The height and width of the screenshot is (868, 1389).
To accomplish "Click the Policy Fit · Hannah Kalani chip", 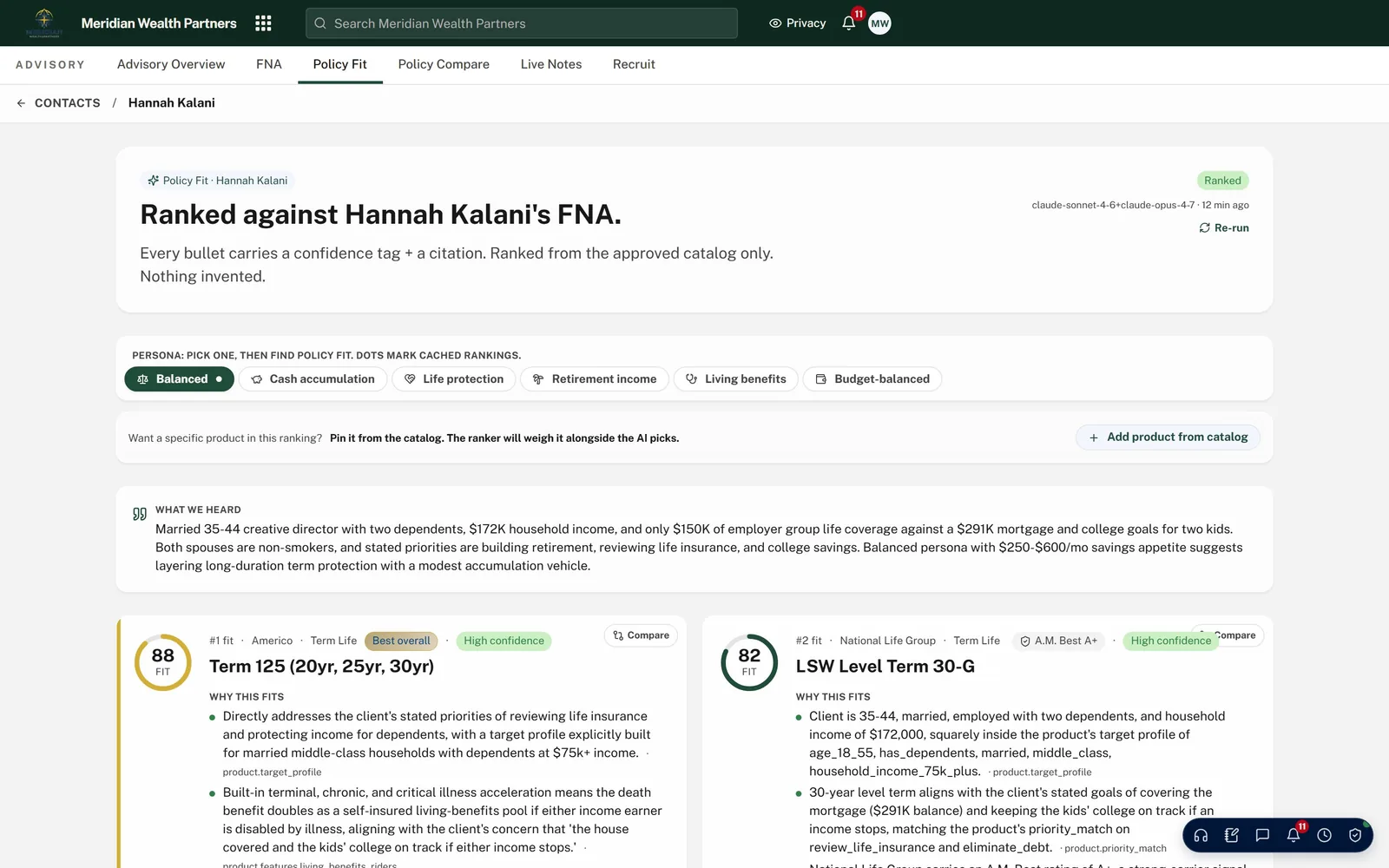I will pyautogui.click(x=218, y=181).
